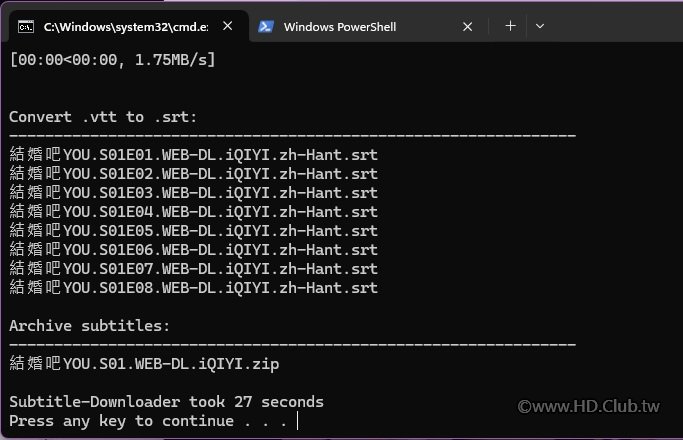
Task: Click the S01E03 .srt file name line
Action: coord(193,193)
